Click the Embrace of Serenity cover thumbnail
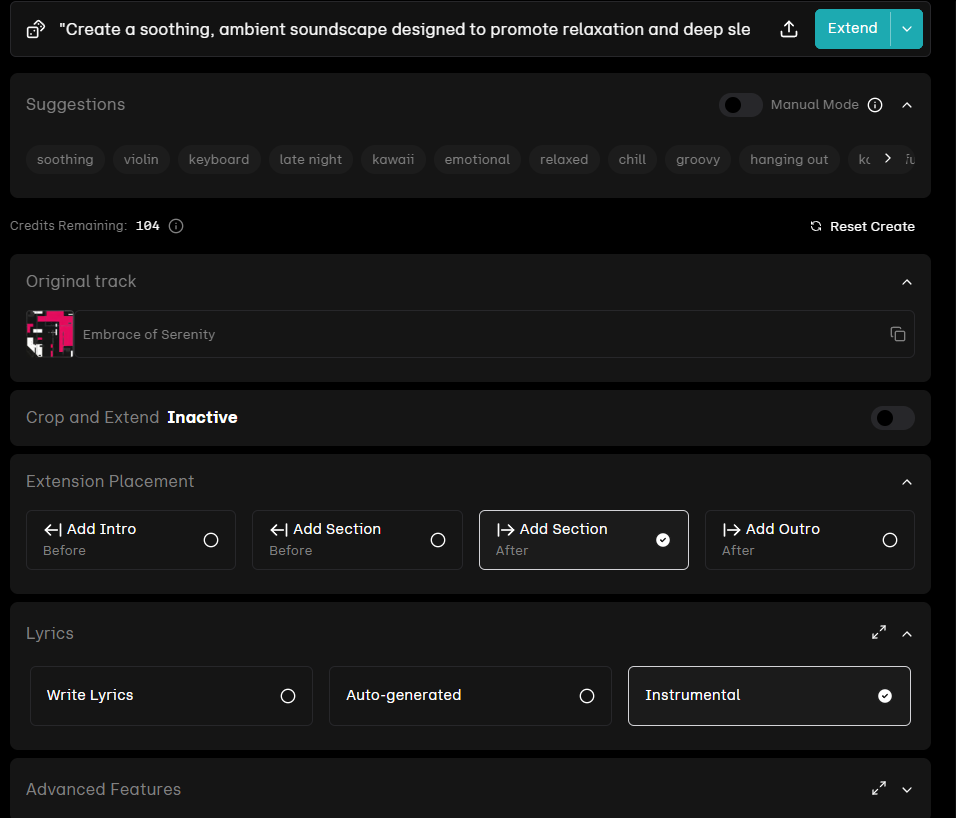Screen dimensions: 956x818 pyautogui.click(x=50, y=334)
